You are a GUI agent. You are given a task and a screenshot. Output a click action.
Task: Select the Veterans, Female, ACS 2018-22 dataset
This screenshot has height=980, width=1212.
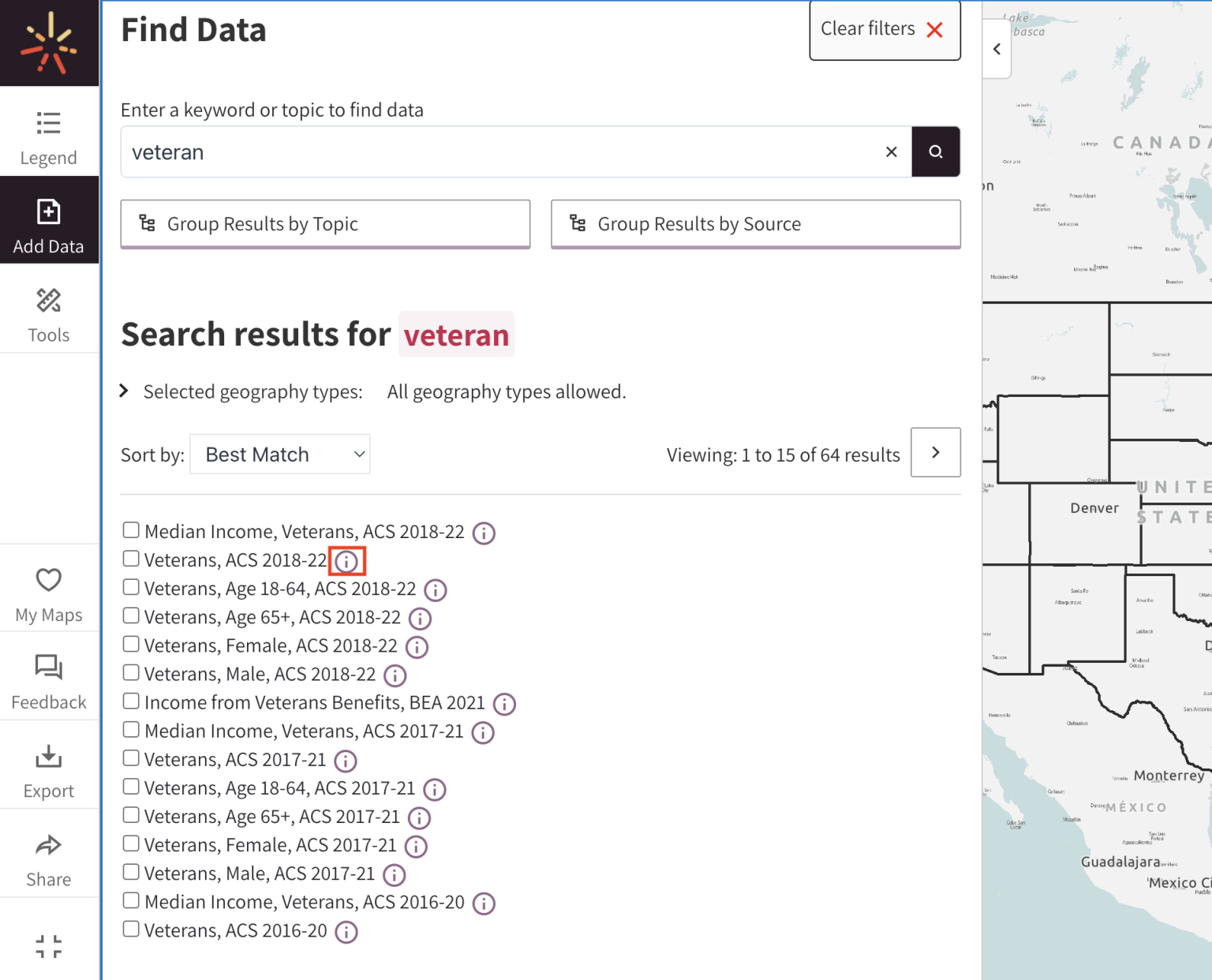(131, 644)
